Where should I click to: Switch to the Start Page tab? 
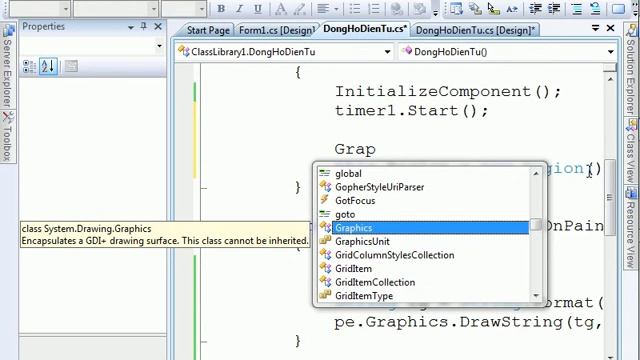click(x=208, y=30)
